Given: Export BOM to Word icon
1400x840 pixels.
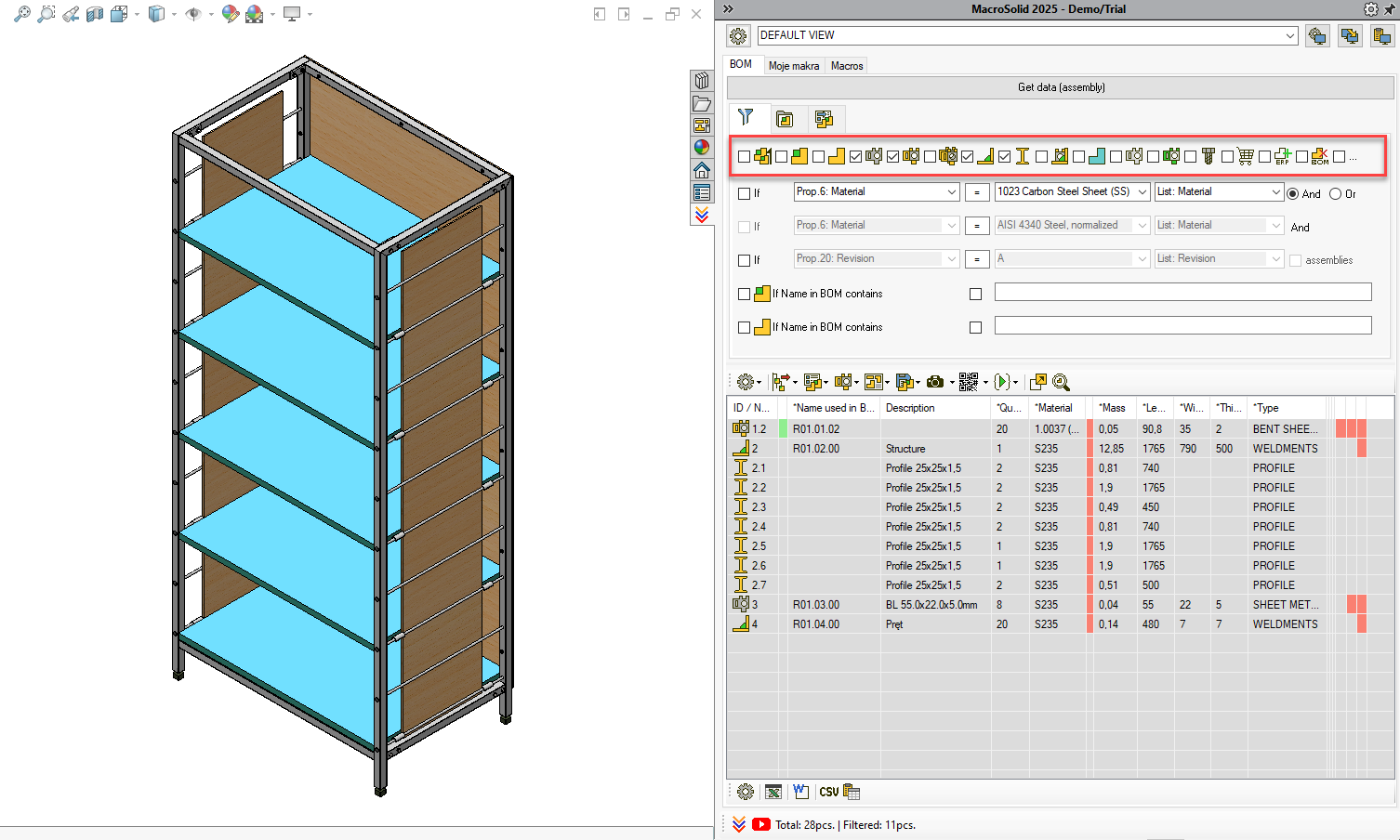Looking at the screenshot, I should point(800,793).
